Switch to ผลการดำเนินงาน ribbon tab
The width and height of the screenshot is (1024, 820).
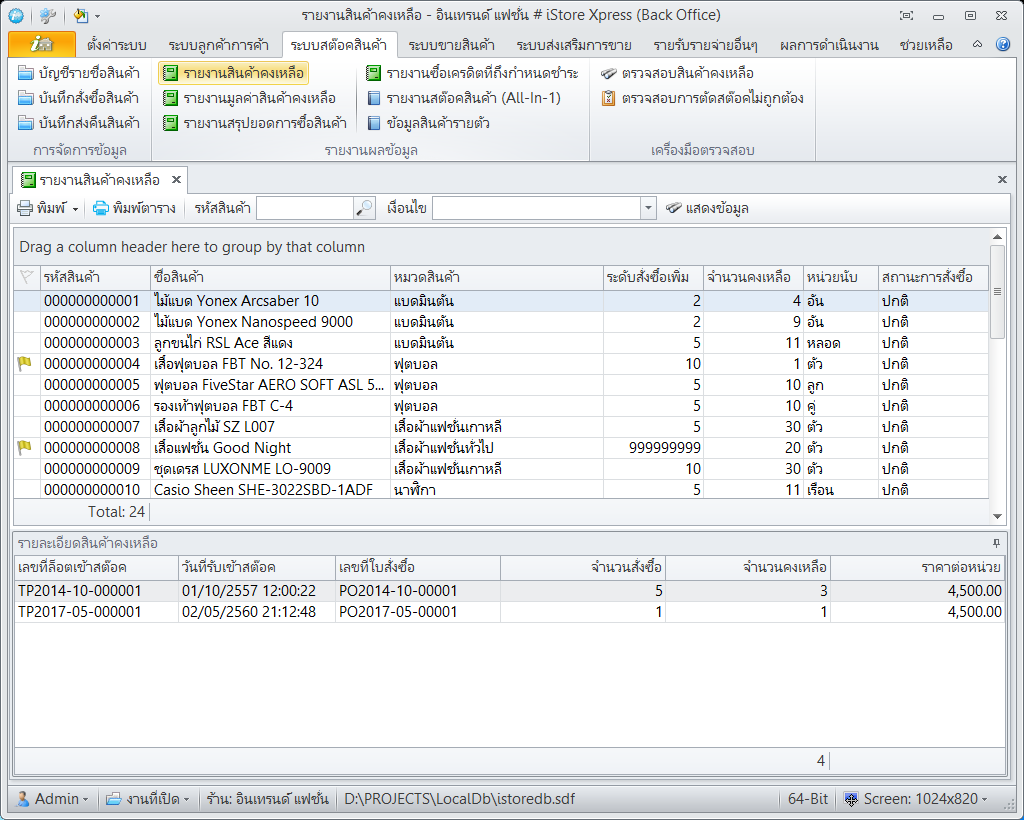(x=829, y=45)
